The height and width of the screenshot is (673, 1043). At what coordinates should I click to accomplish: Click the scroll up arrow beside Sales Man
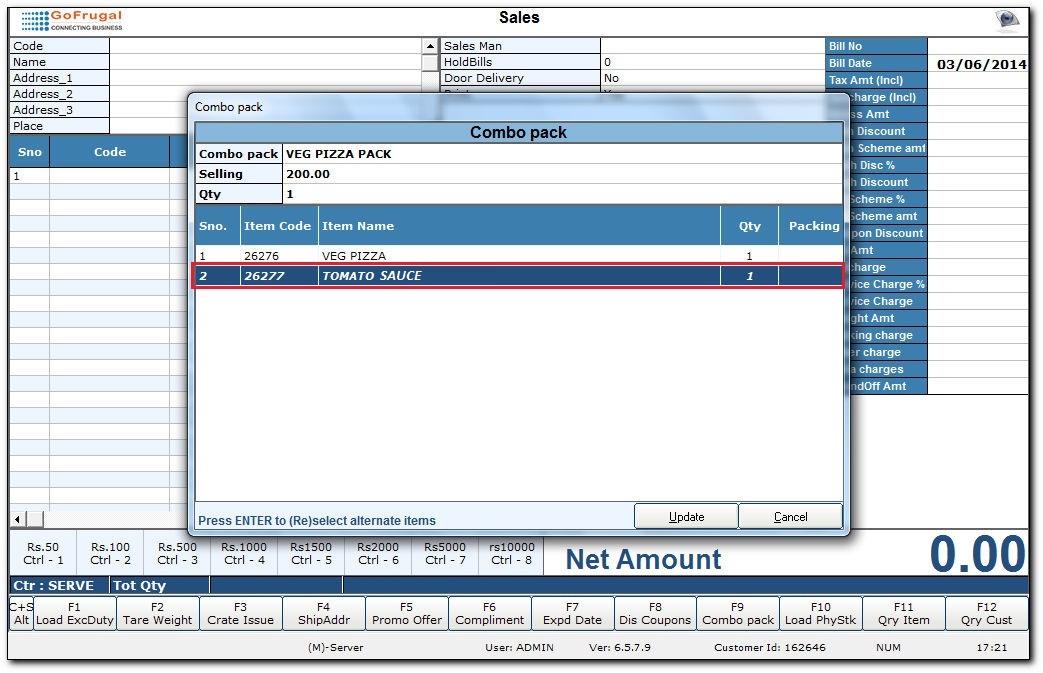tap(430, 46)
